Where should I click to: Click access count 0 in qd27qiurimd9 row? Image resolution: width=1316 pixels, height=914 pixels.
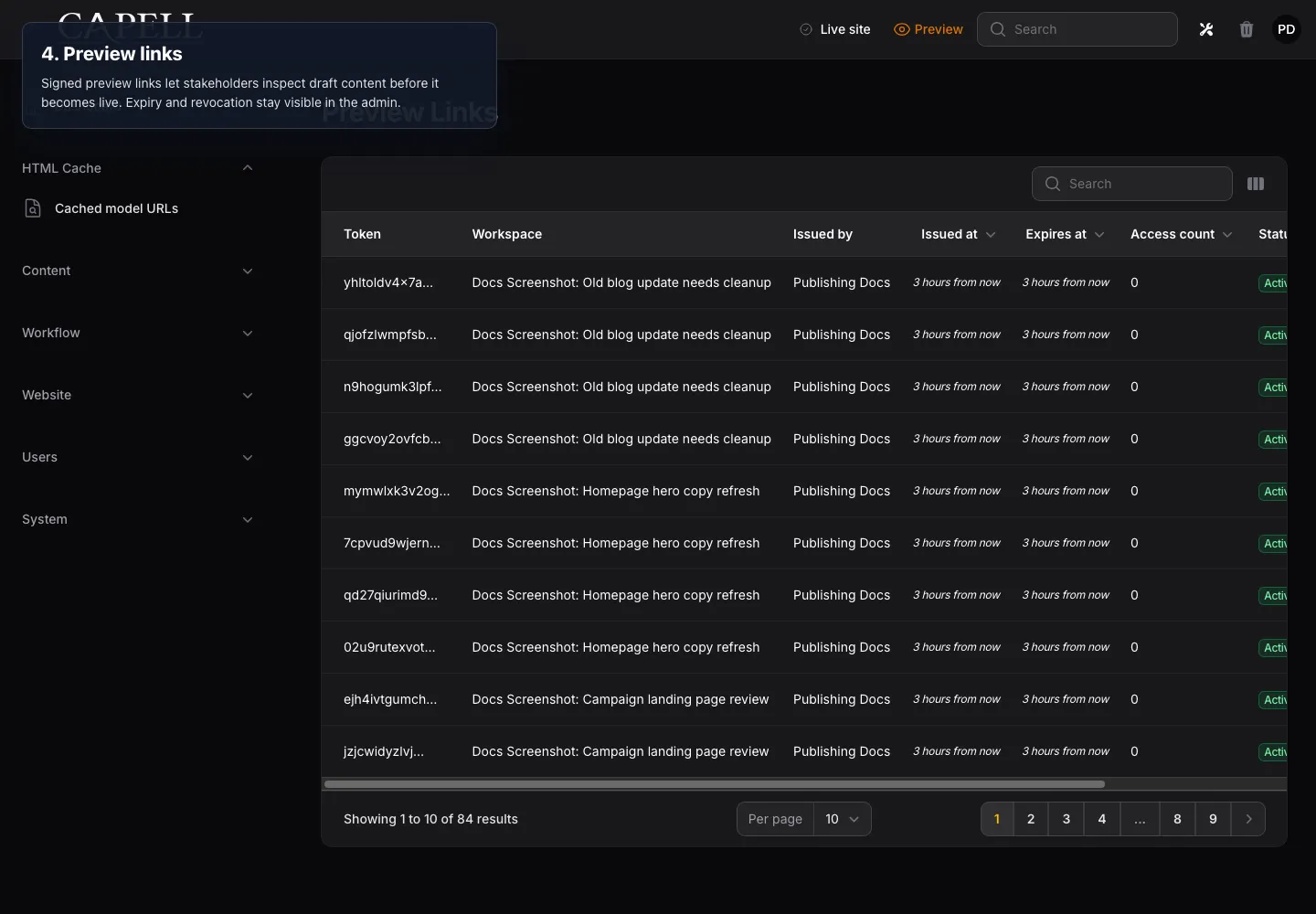[1134, 595]
